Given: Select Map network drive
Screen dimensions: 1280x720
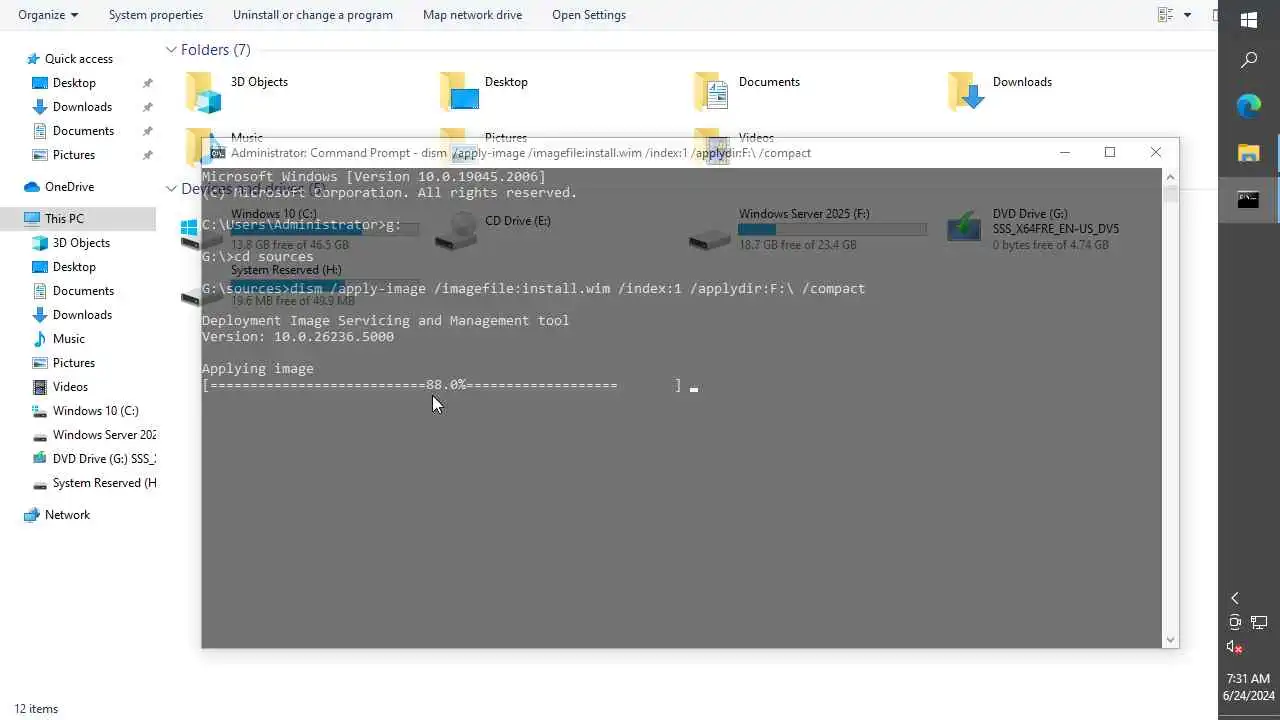Looking at the screenshot, I should click(x=472, y=15).
